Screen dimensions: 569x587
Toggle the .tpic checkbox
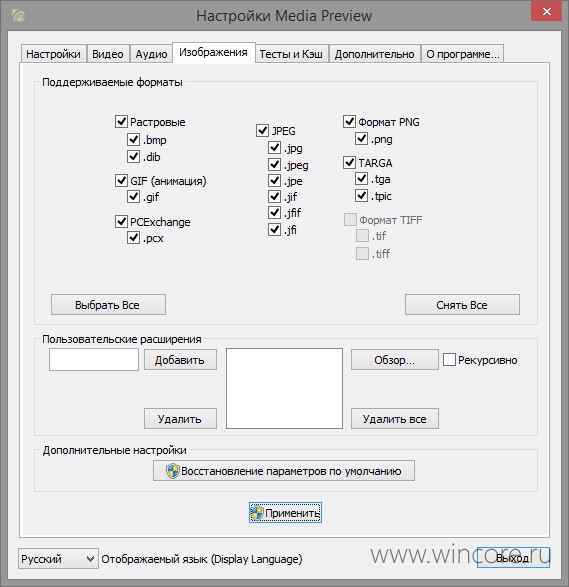point(361,195)
